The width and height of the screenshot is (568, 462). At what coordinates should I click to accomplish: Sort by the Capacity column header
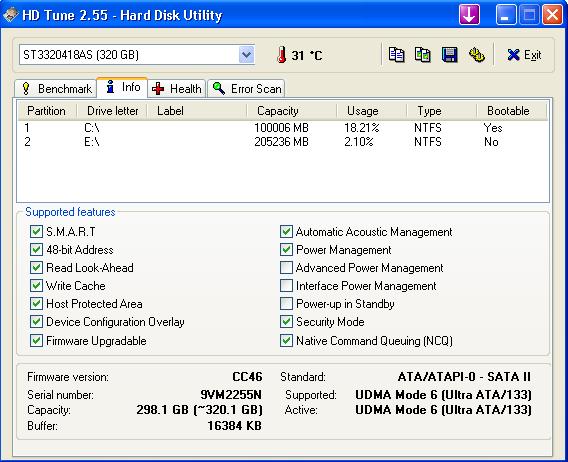pos(292,111)
